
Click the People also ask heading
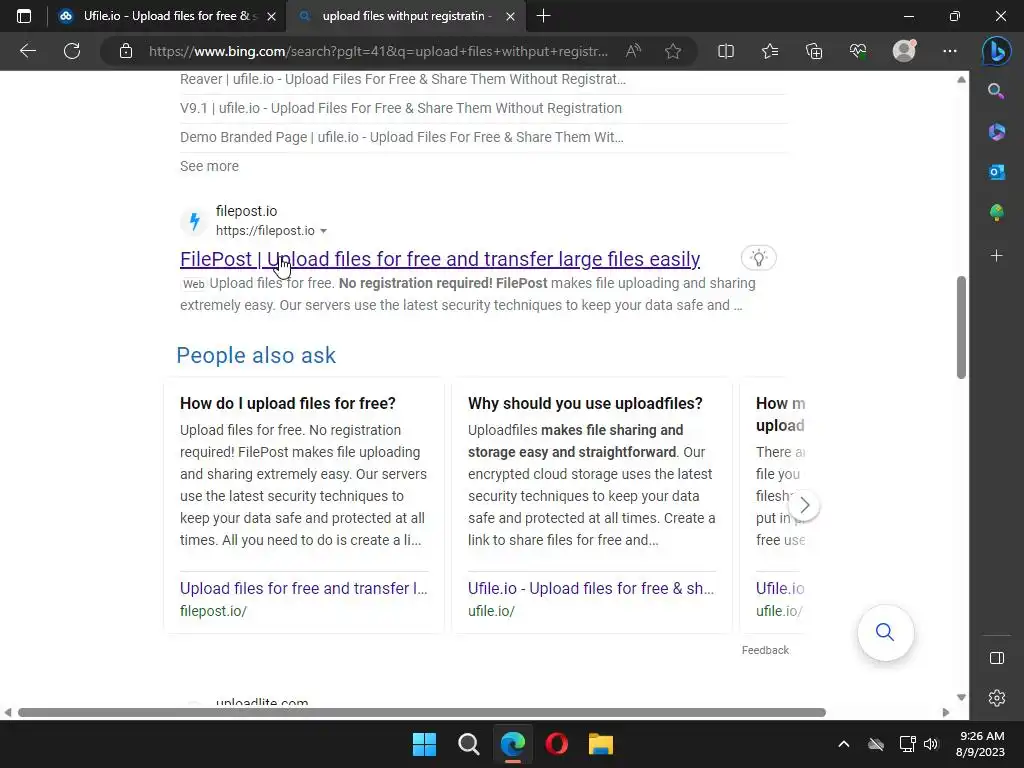click(256, 355)
